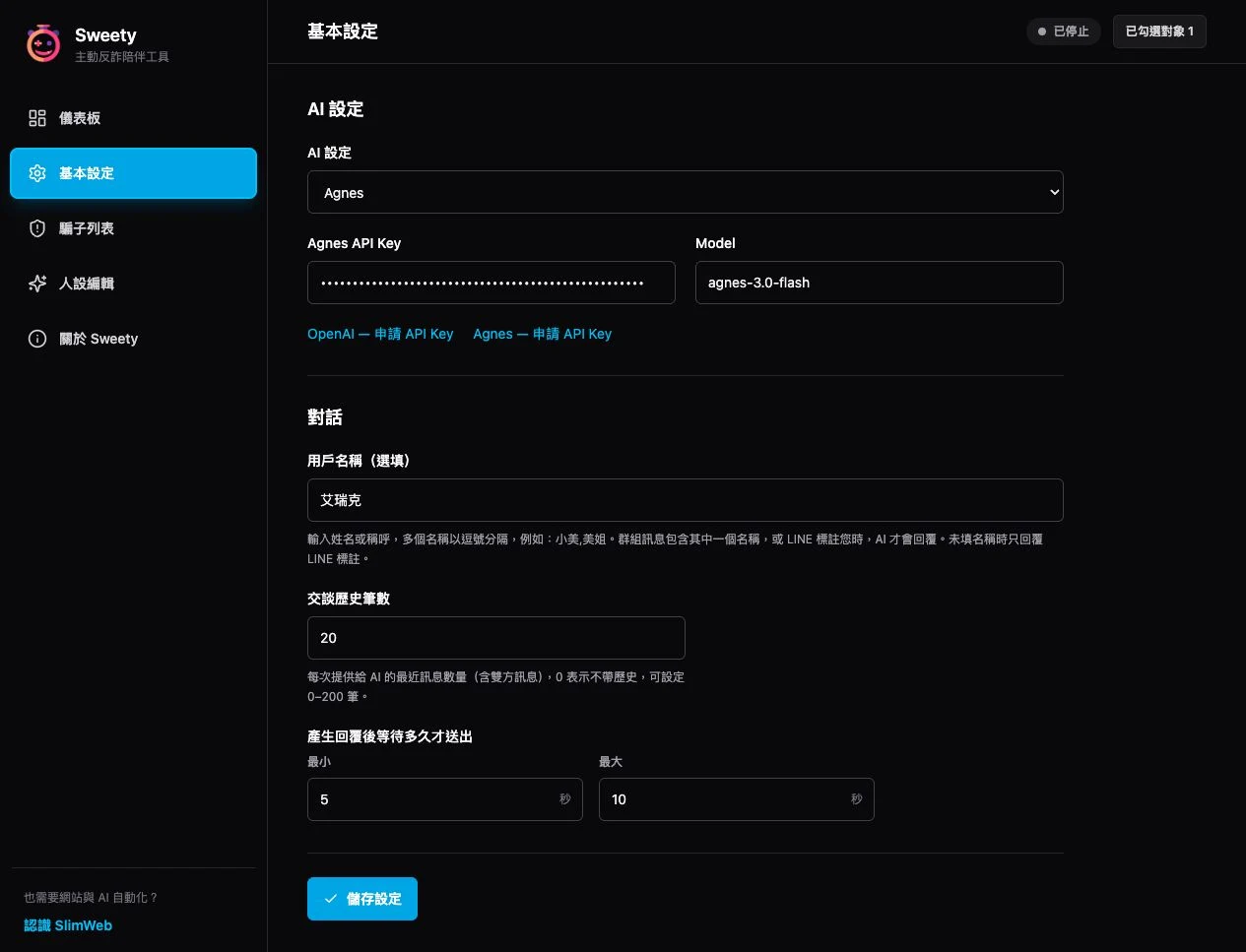Image resolution: width=1246 pixels, height=952 pixels.
Task: Open Agnes — 申請 API Key link
Action: (x=542, y=334)
